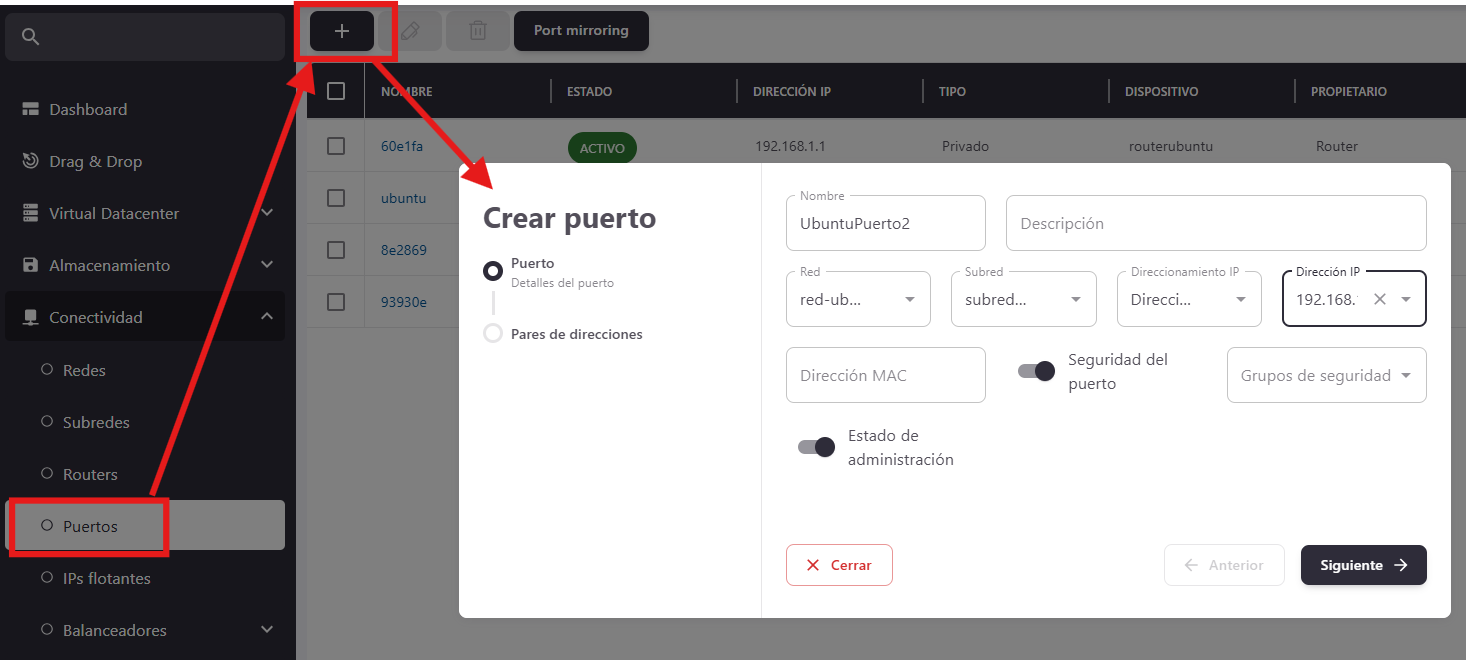Clear the Dirección IP field with X icon

1380,299
